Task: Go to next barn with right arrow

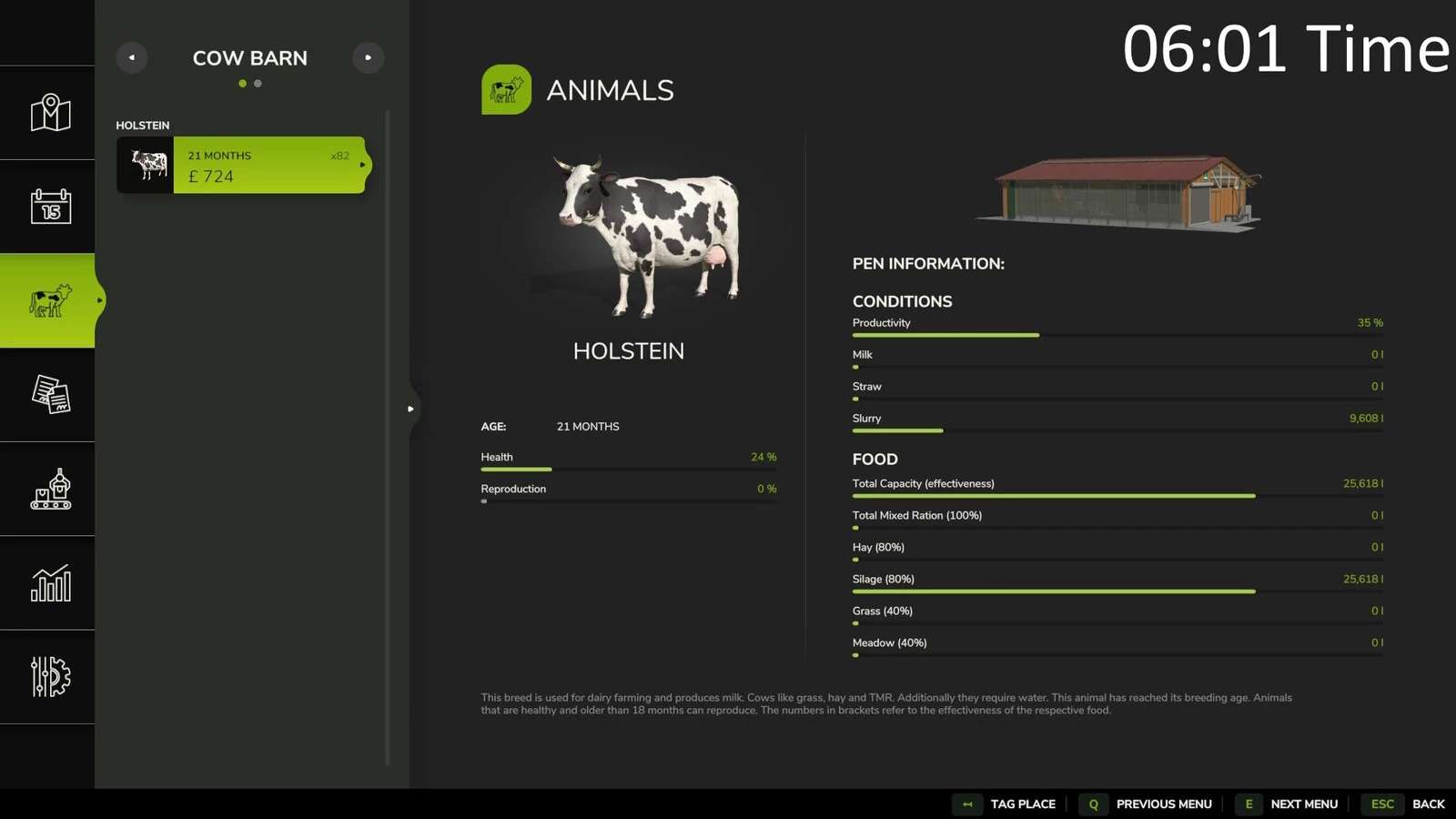Action: click(x=368, y=57)
